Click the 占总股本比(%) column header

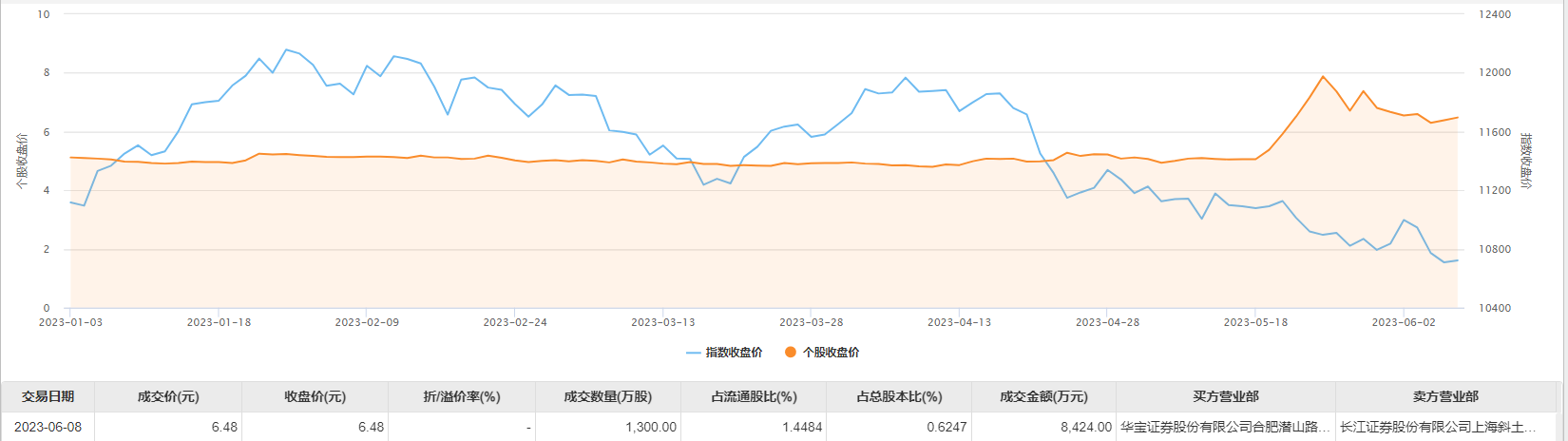coord(899,397)
